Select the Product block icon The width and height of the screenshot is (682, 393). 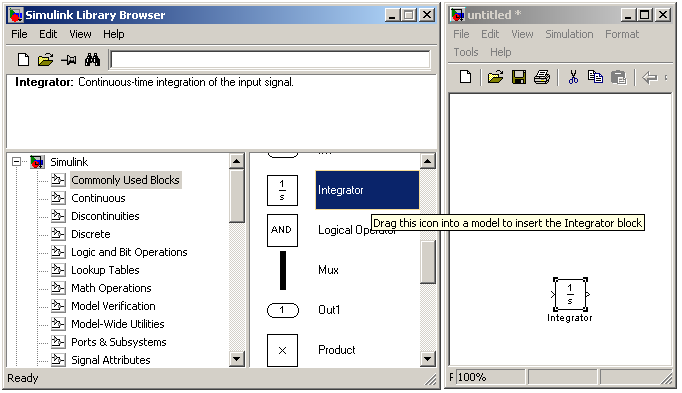[x=282, y=350]
